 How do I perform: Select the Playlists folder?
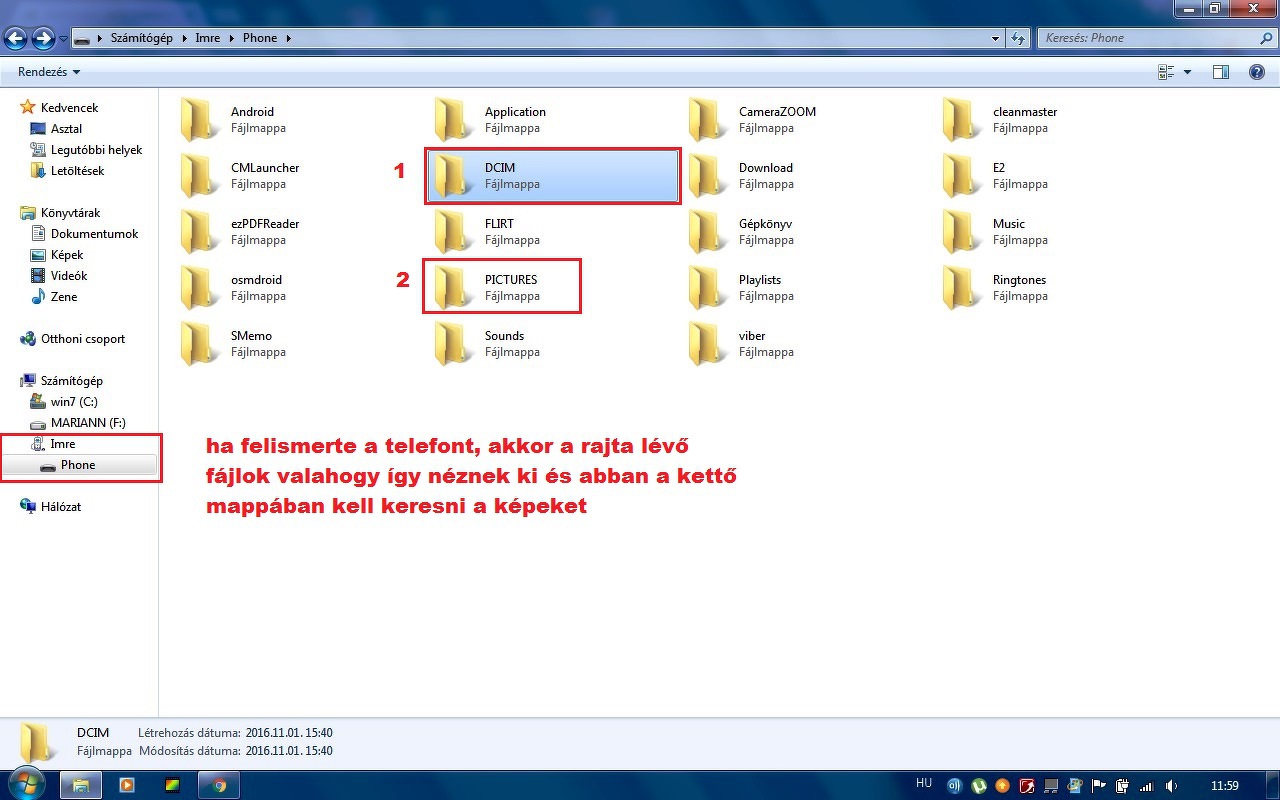pyautogui.click(x=745, y=288)
